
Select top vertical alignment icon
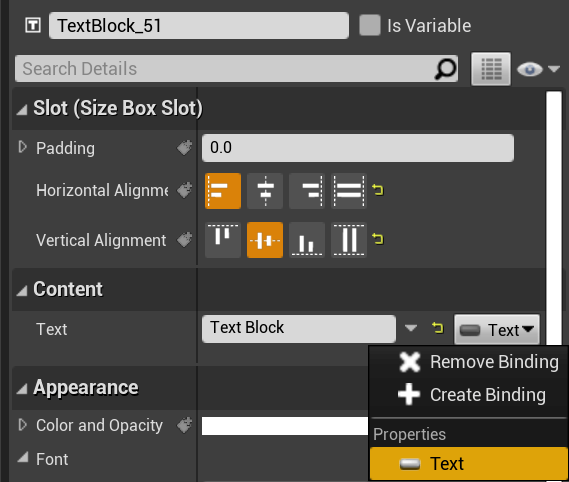point(223,240)
